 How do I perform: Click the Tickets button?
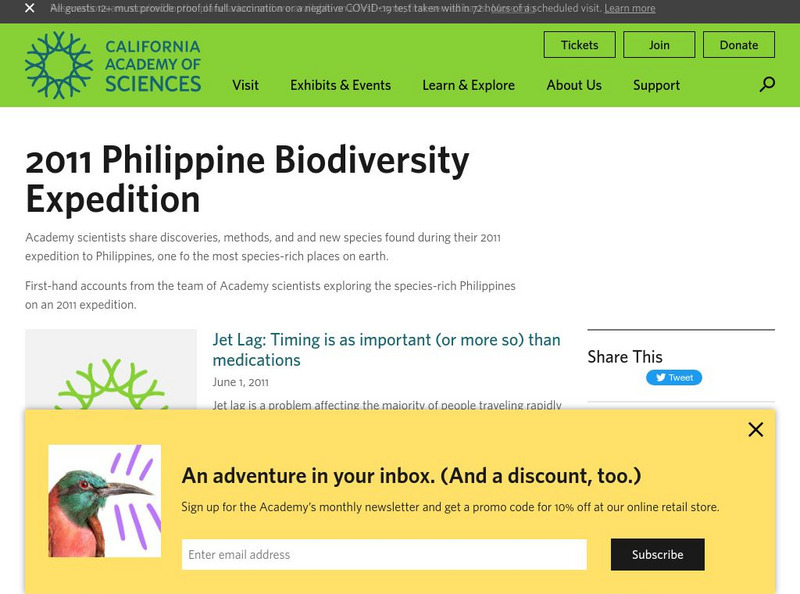coord(579,45)
